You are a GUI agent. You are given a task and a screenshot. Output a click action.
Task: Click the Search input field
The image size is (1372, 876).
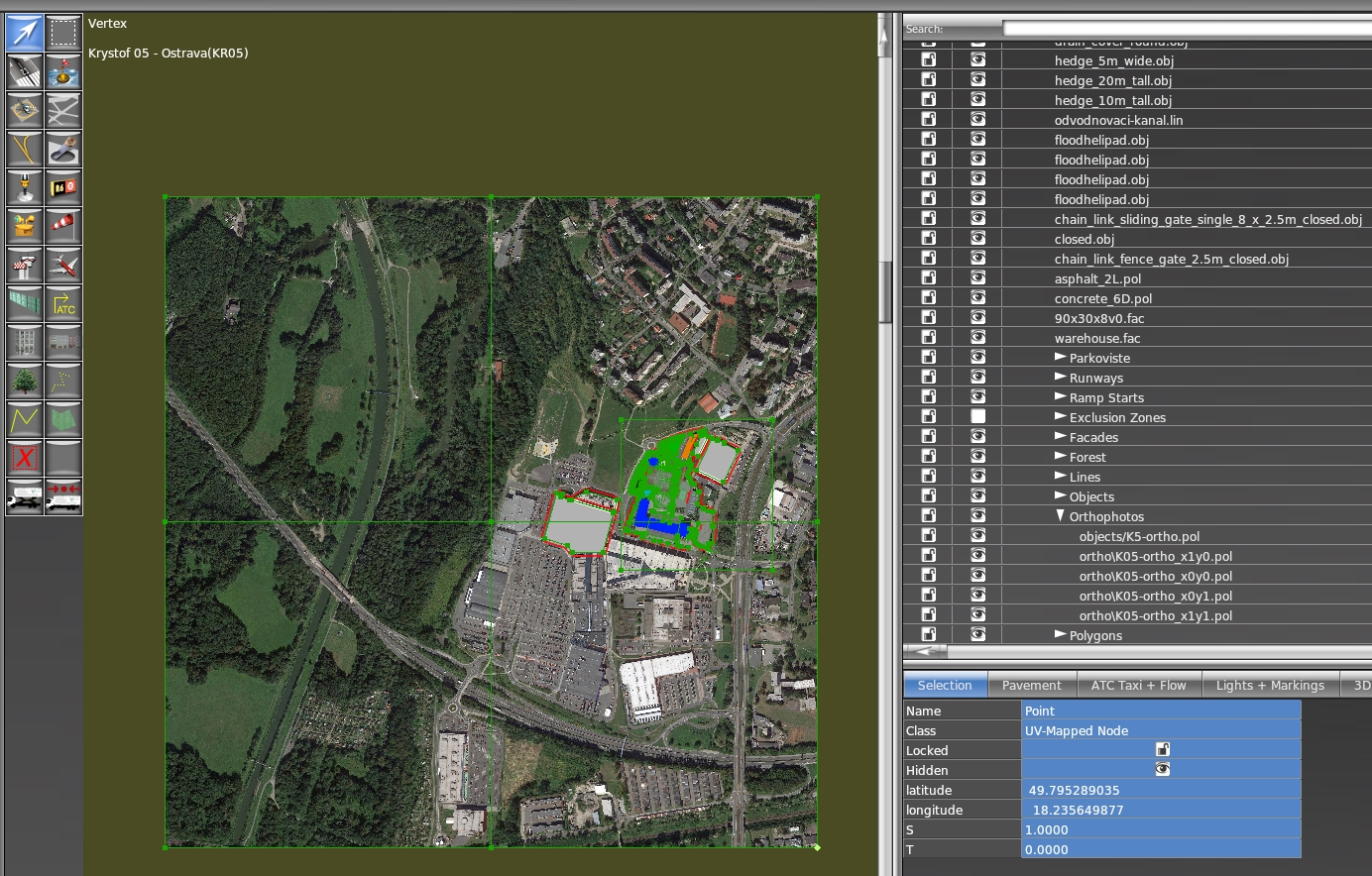(1187, 29)
